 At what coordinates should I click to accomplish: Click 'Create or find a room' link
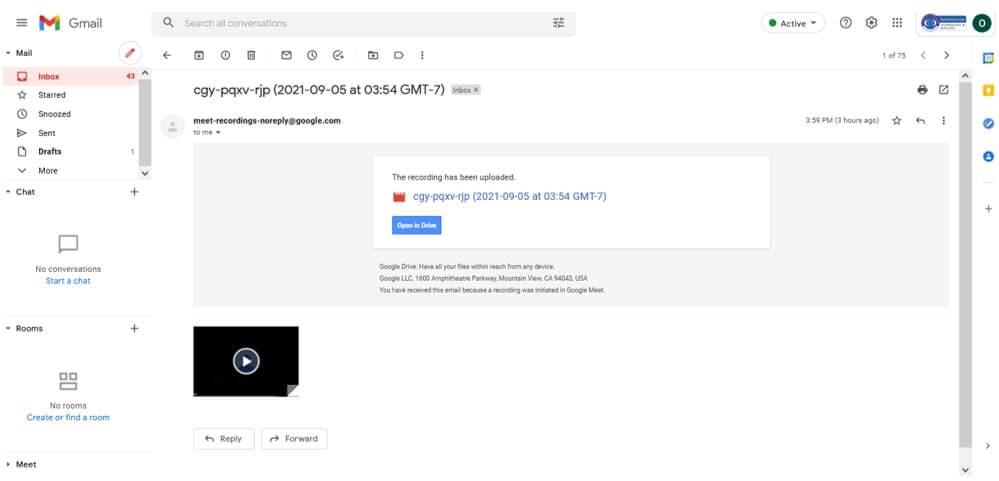68,418
